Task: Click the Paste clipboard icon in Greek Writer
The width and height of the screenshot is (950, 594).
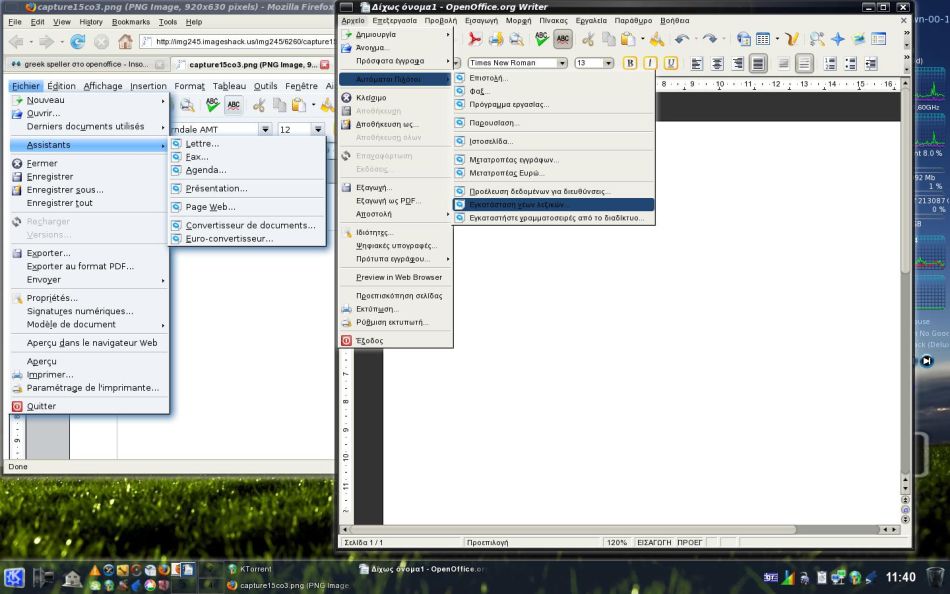Action: [628, 39]
